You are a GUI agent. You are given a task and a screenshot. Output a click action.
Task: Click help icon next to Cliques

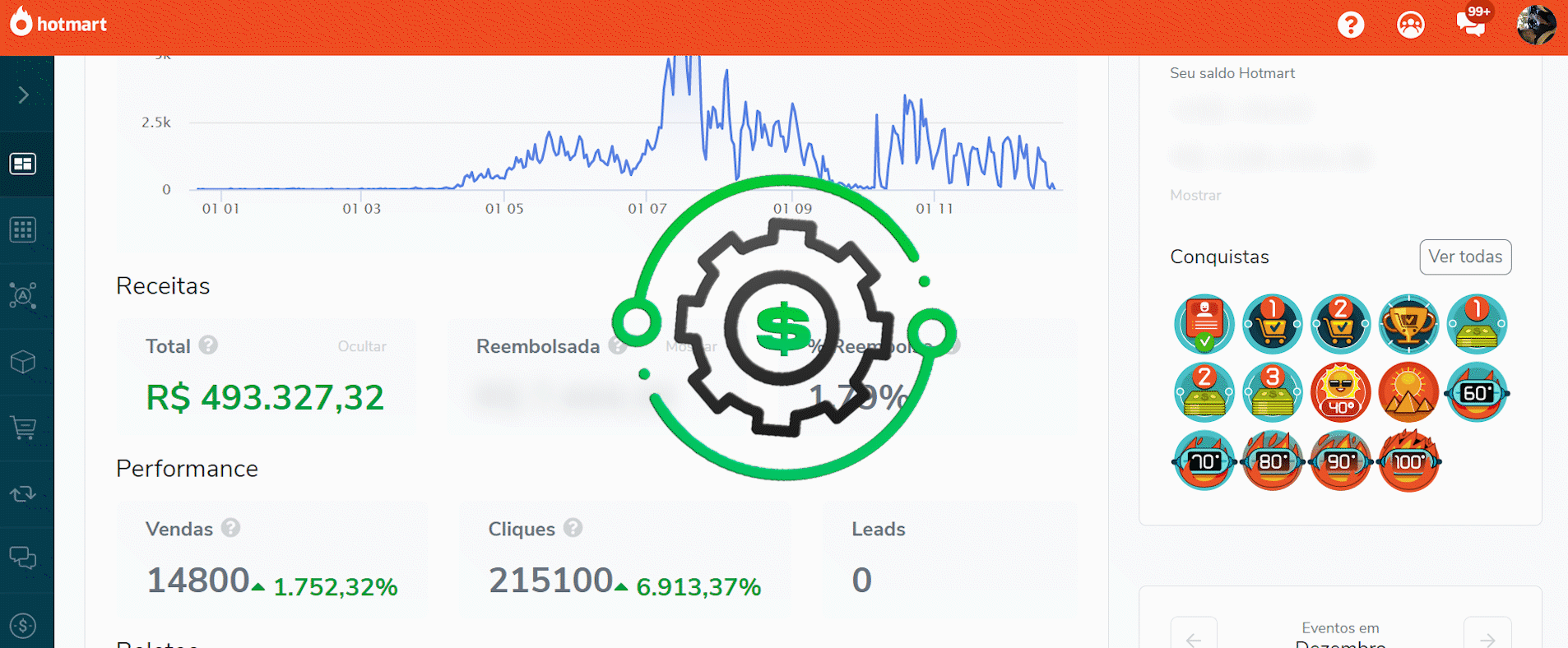pyautogui.click(x=573, y=528)
